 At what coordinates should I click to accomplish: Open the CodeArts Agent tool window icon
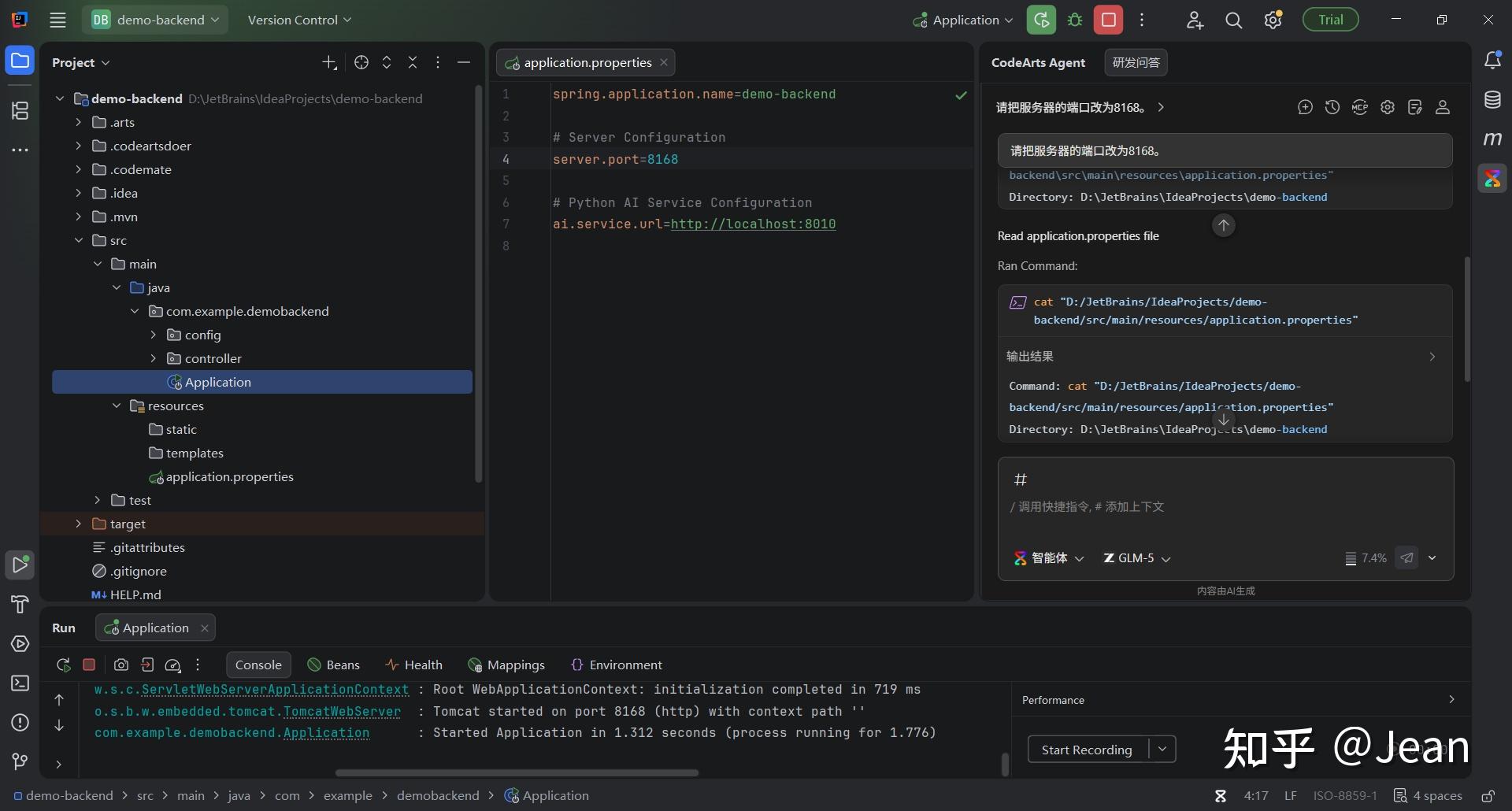pos(1492,179)
